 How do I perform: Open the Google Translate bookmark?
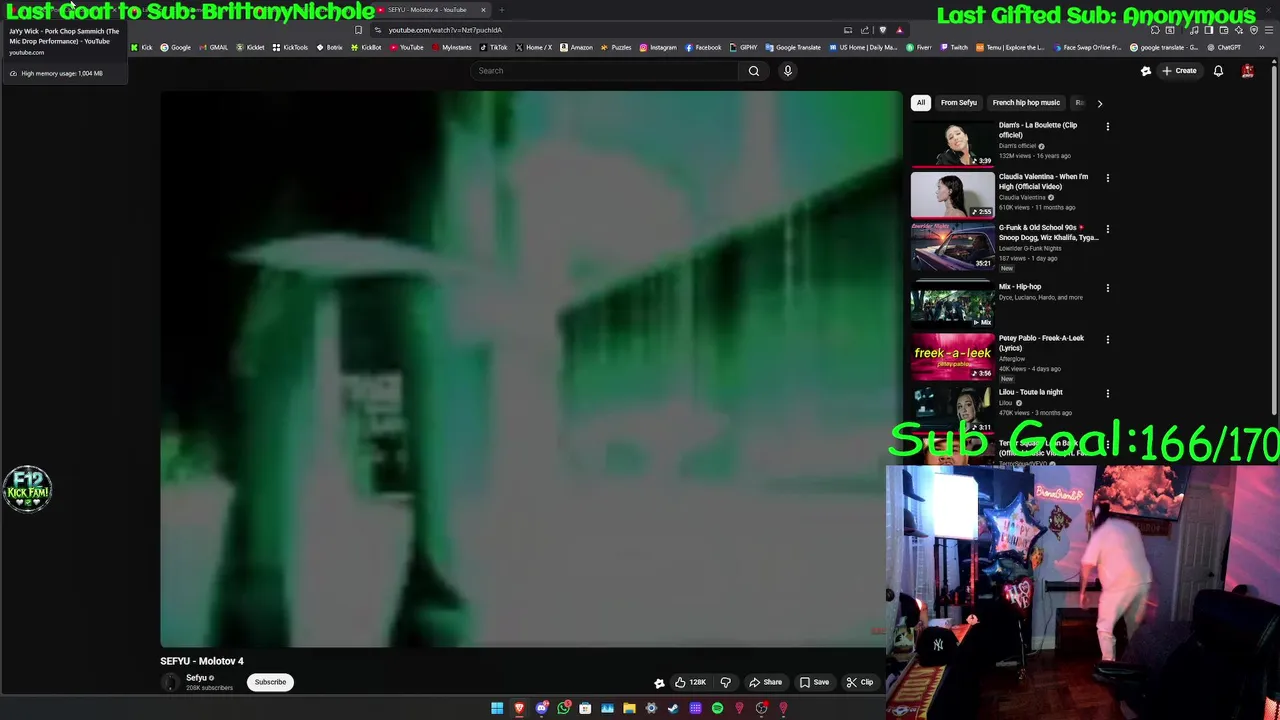coord(793,47)
